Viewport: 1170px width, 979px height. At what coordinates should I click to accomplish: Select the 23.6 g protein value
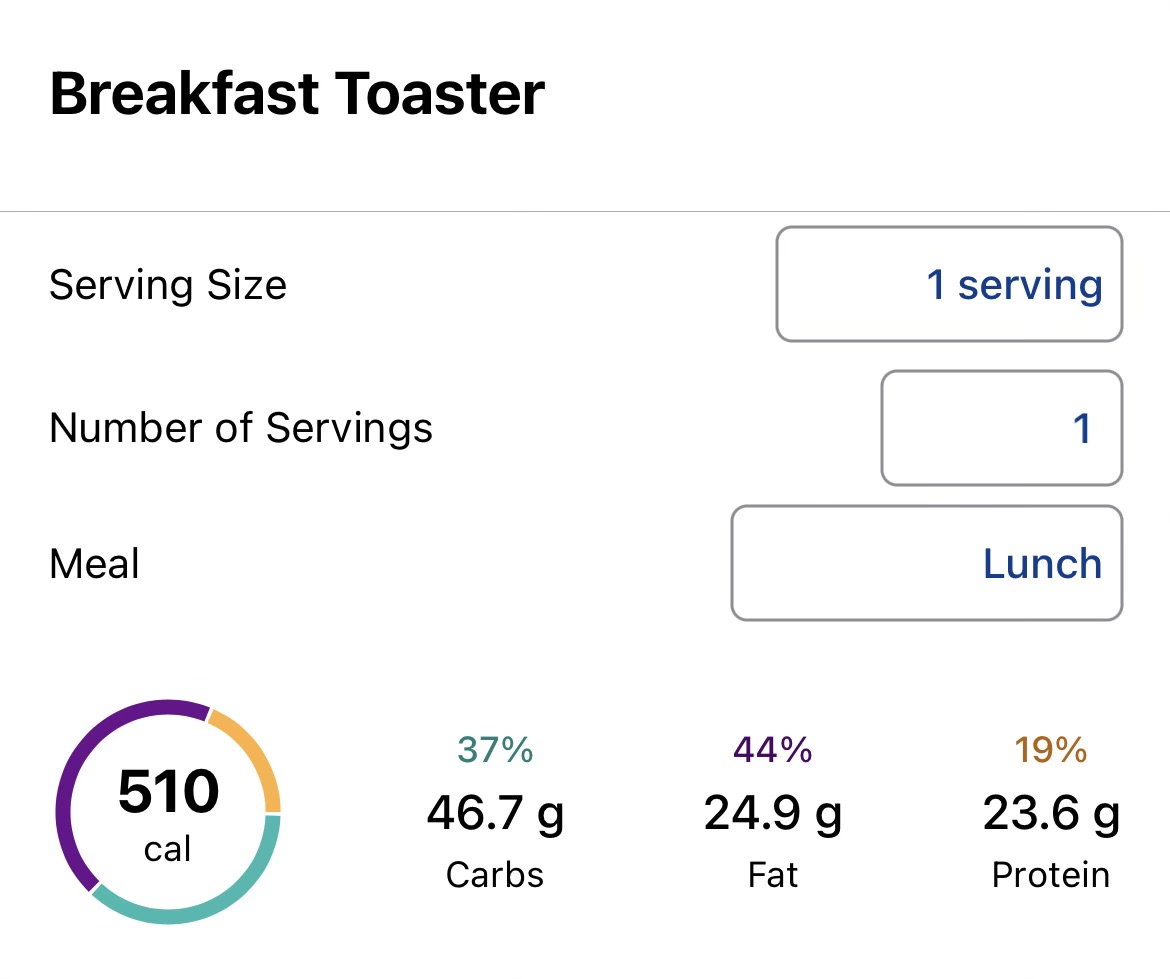click(1051, 814)
